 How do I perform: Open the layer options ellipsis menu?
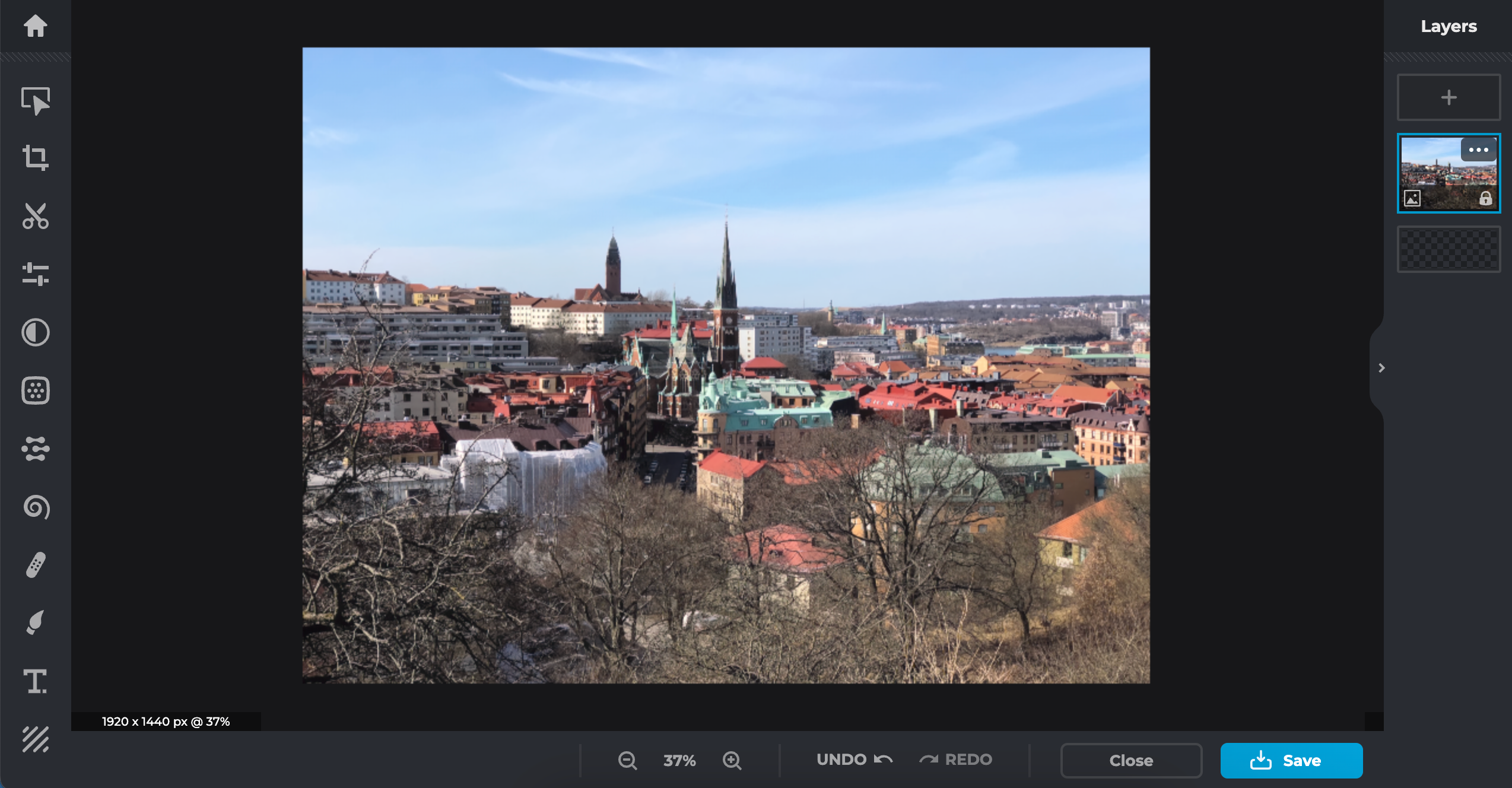[x=1479, y=150]
